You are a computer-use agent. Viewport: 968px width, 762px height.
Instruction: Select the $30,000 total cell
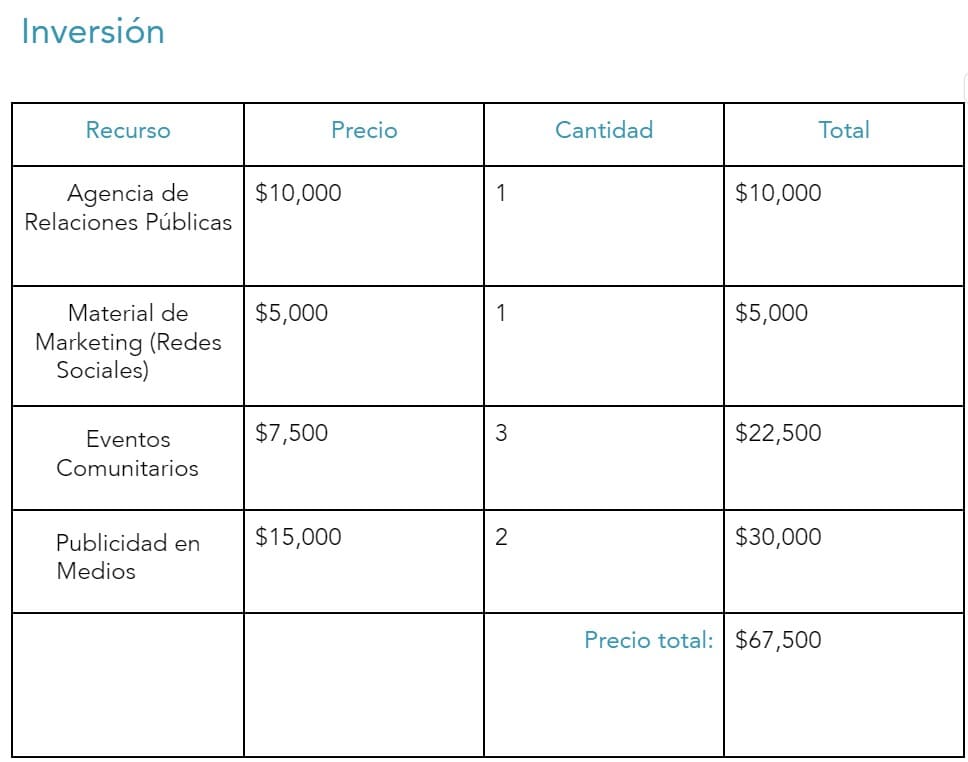(778, 537)
